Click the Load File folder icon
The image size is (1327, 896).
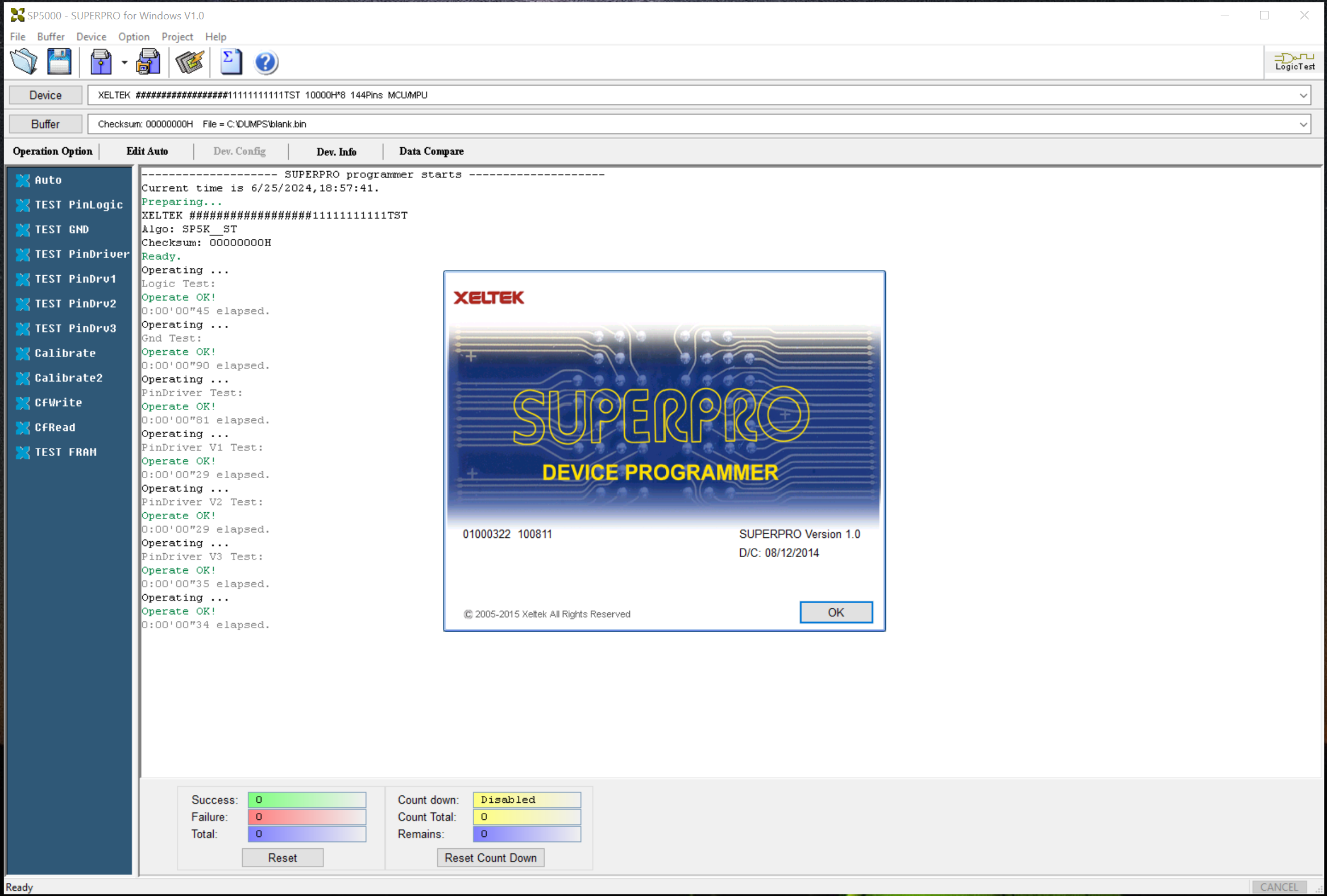coord(24,61)
